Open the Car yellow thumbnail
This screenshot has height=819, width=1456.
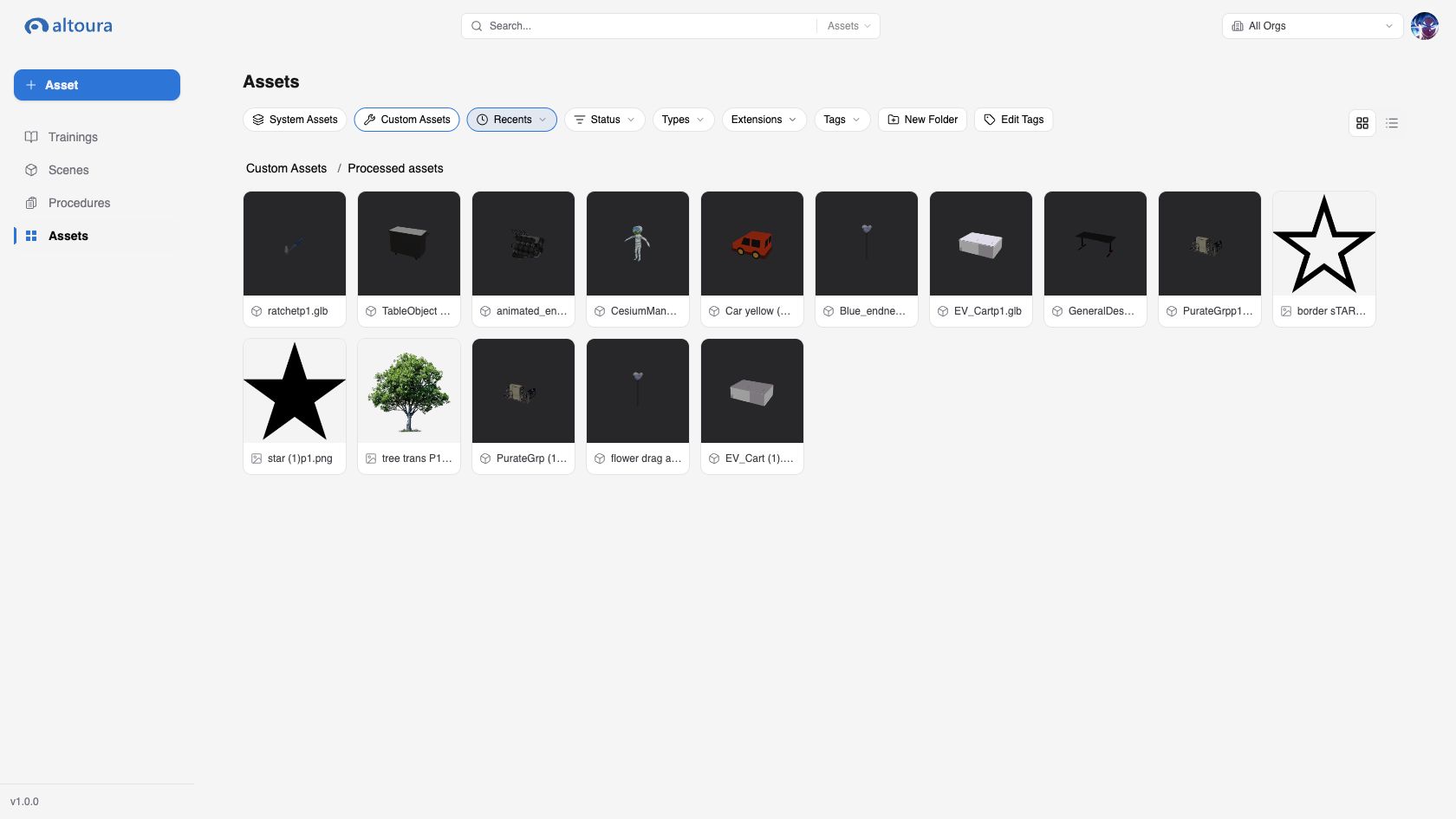tap(752, 244)
